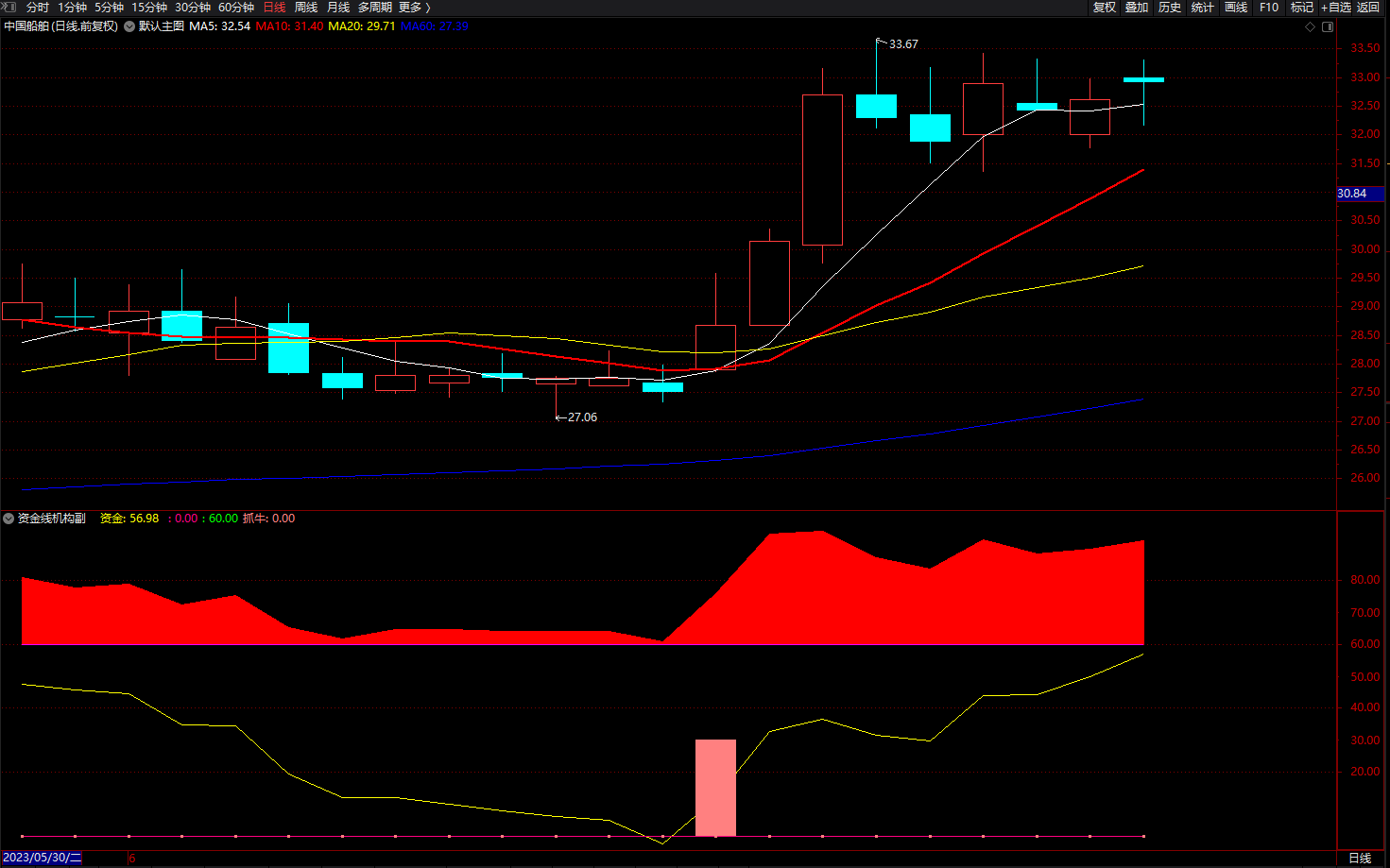
Task: Click the 33.67 high price label
Action: (x=903, y=44)
